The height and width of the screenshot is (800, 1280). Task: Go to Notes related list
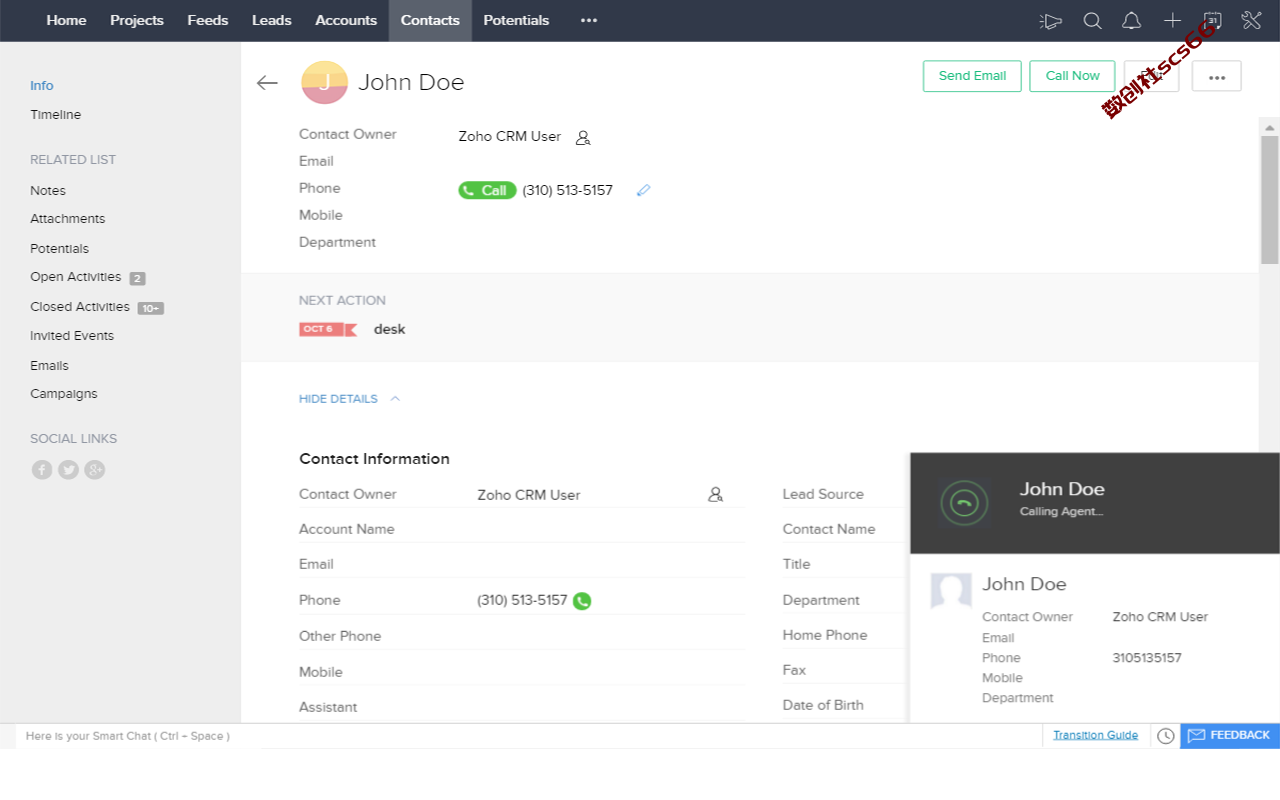pos(48,191)
